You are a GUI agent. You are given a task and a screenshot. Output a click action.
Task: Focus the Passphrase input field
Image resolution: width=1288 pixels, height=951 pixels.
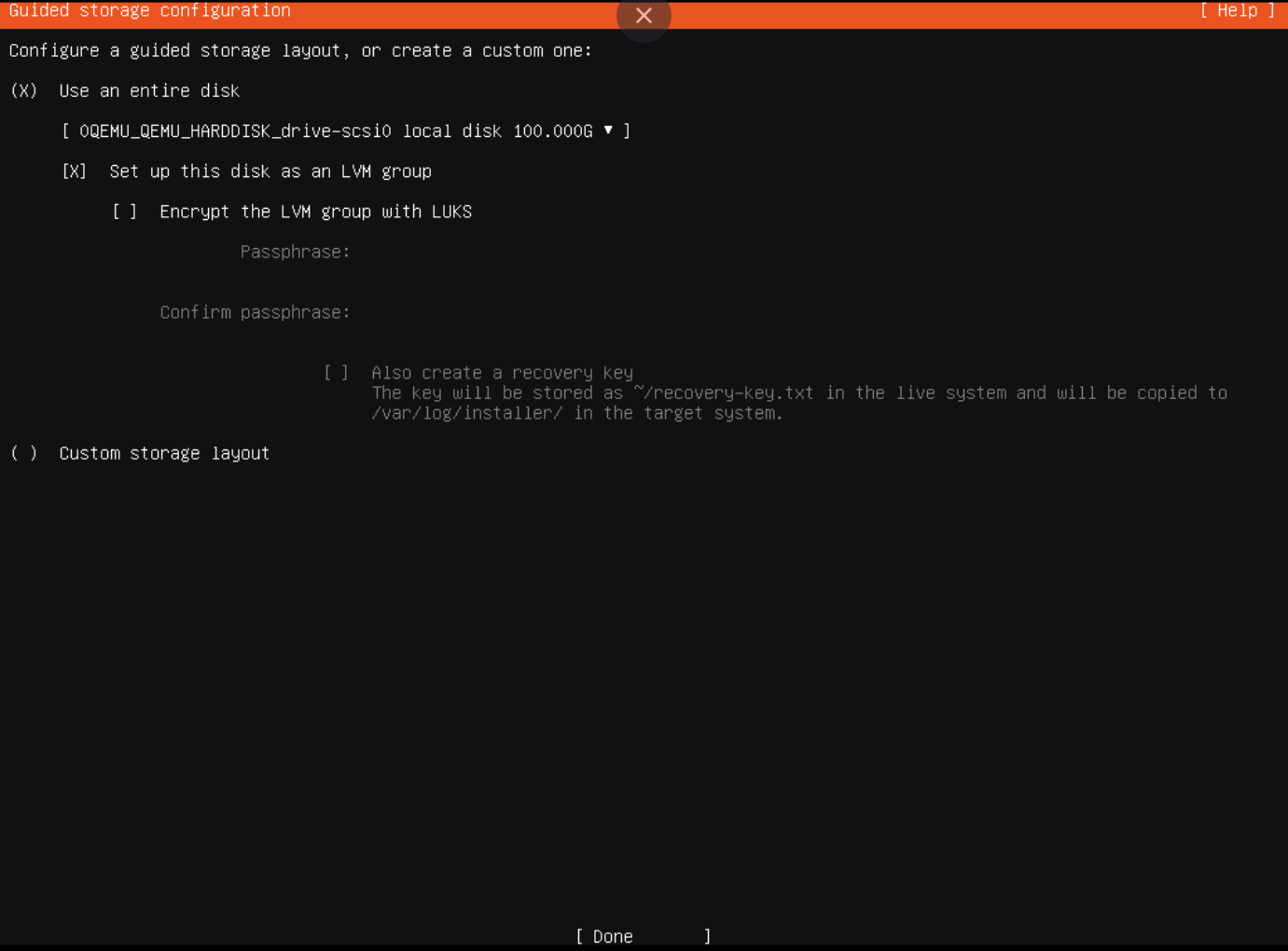point(560,253)
